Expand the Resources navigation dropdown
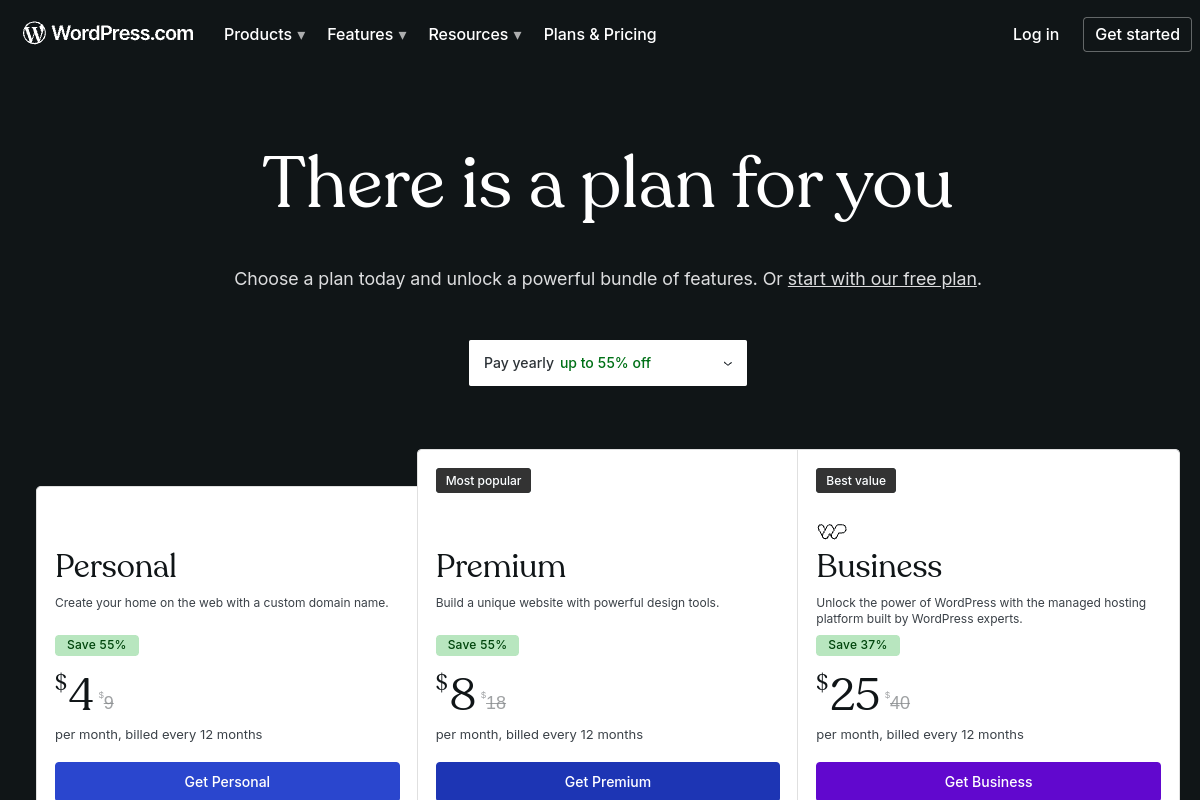Image resolution: width=1200 pixels, height=800 pixels. click(x=475, y=34)
